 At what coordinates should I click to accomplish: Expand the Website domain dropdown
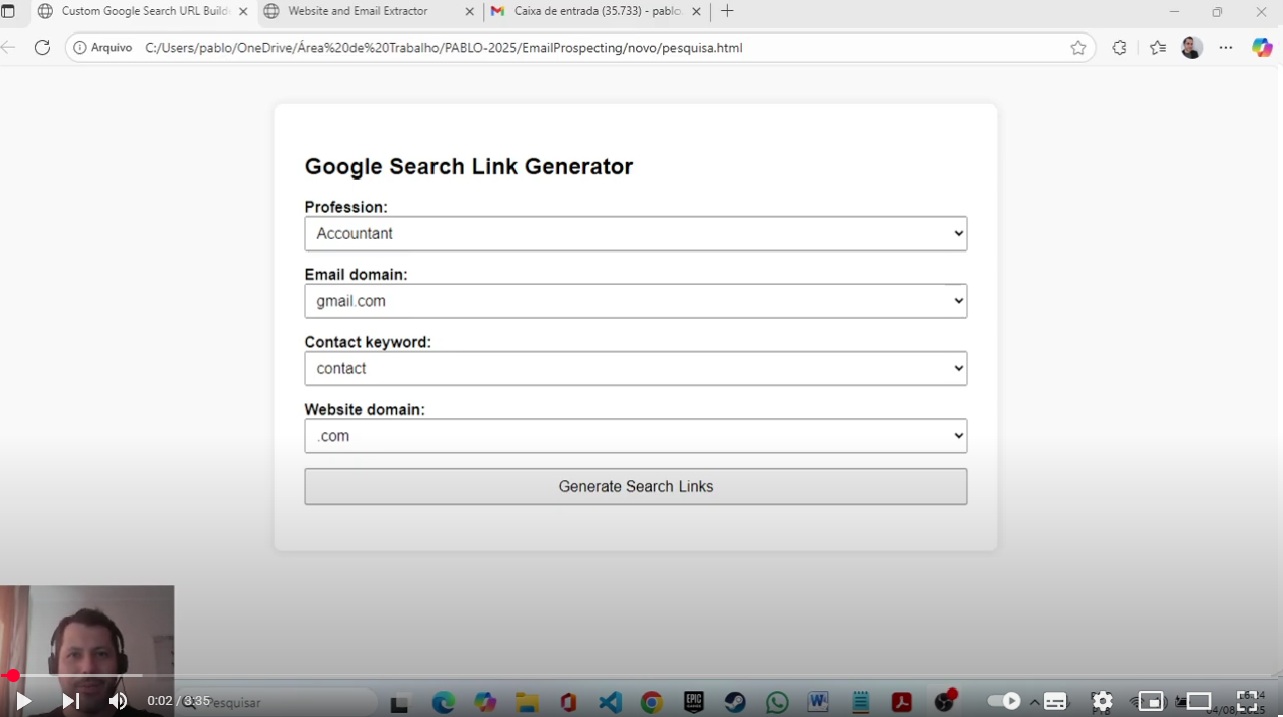click(635, 436)
